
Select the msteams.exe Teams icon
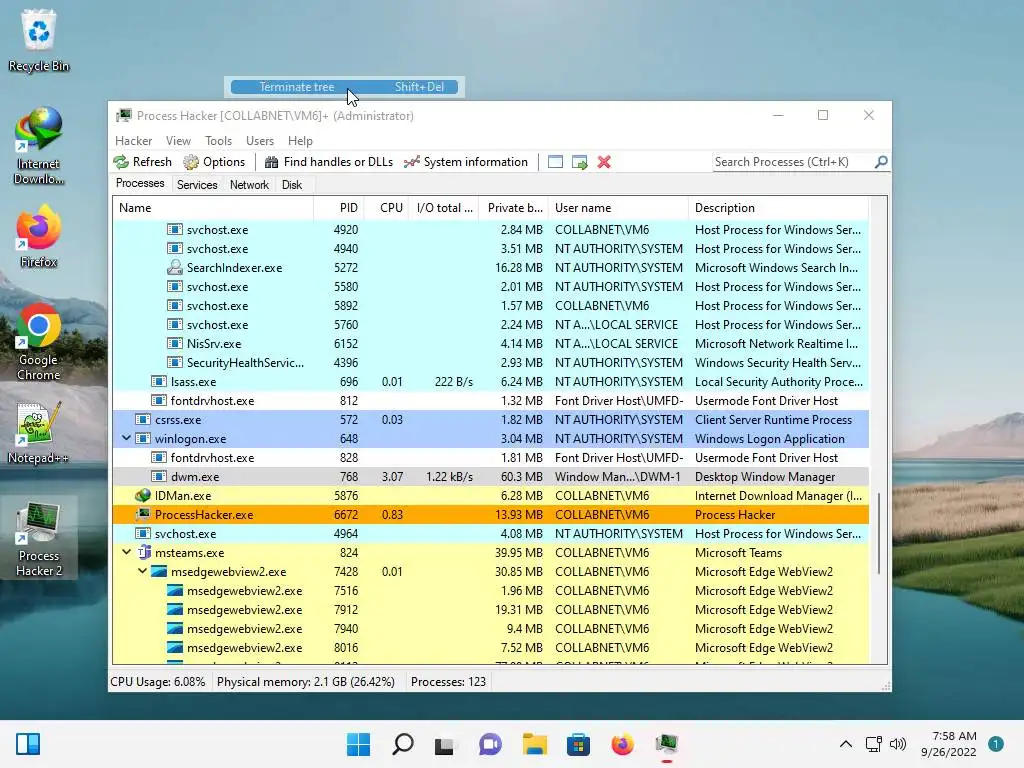144,552
